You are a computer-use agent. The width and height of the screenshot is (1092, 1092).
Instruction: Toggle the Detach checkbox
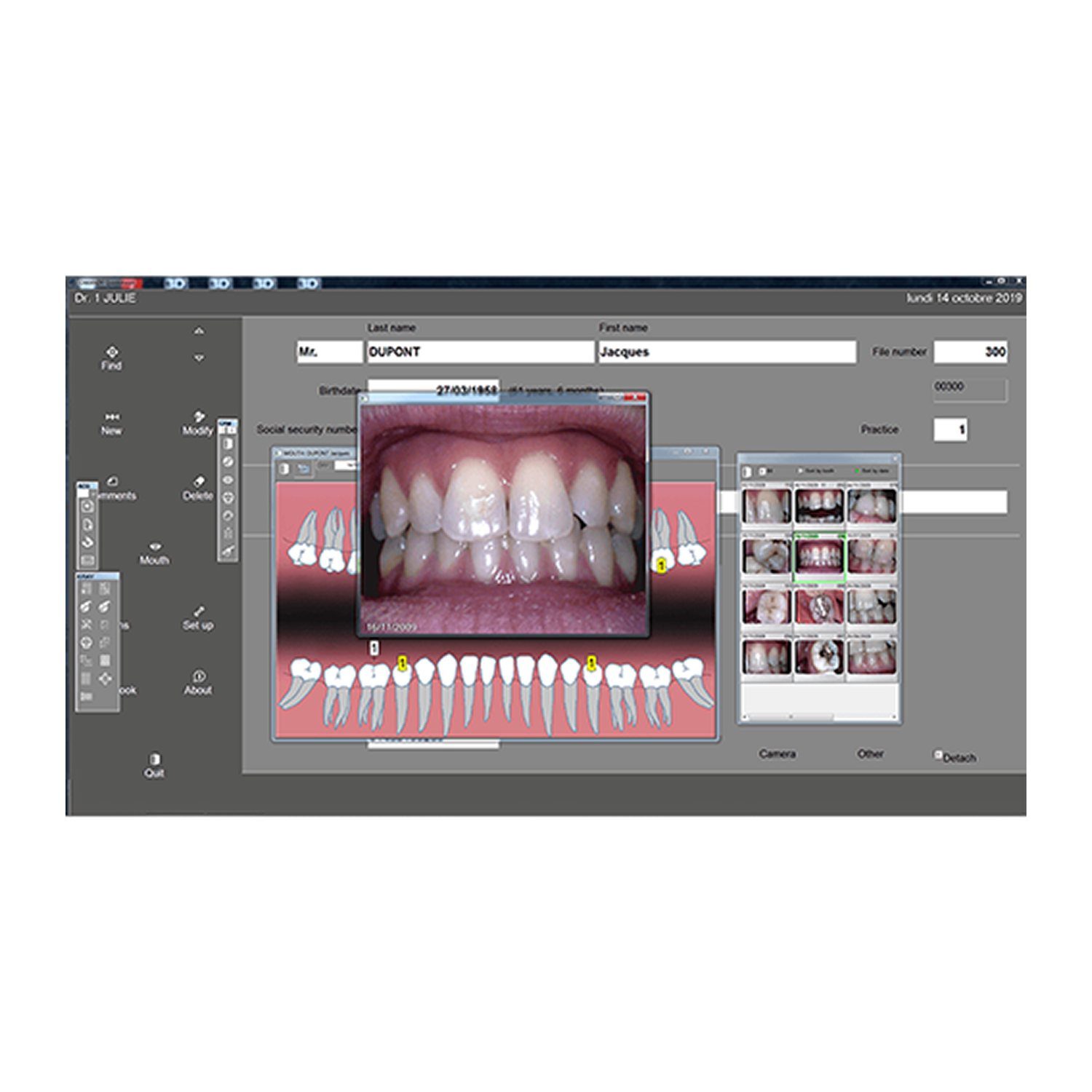coord(938,755)
